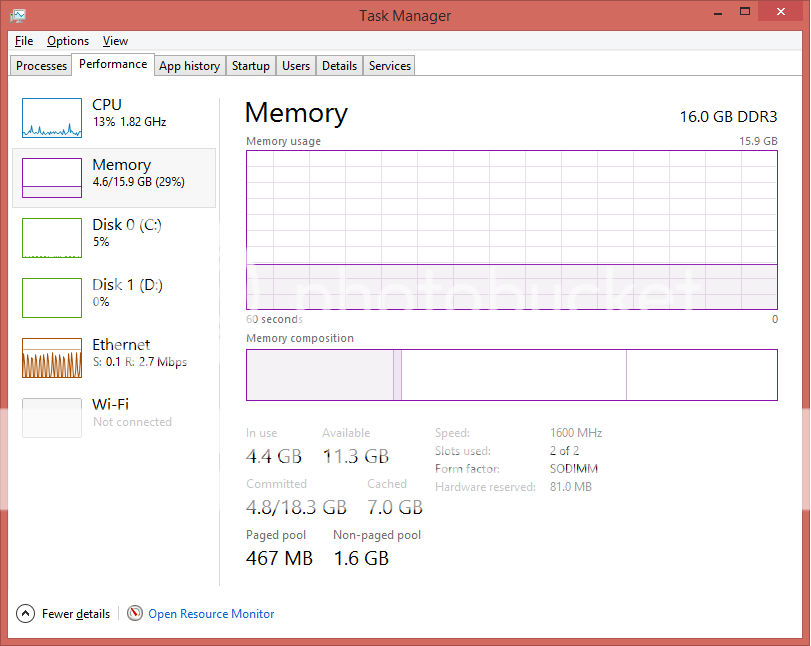Click the Task Manager title bar icon

click(x=16, y=15)
